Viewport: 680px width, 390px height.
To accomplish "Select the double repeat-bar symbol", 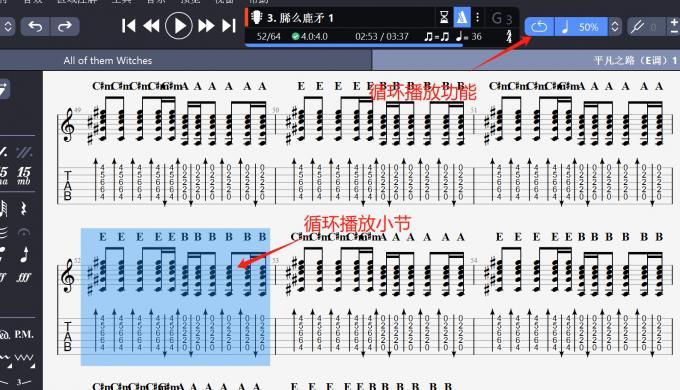I will tap(23, 152).
